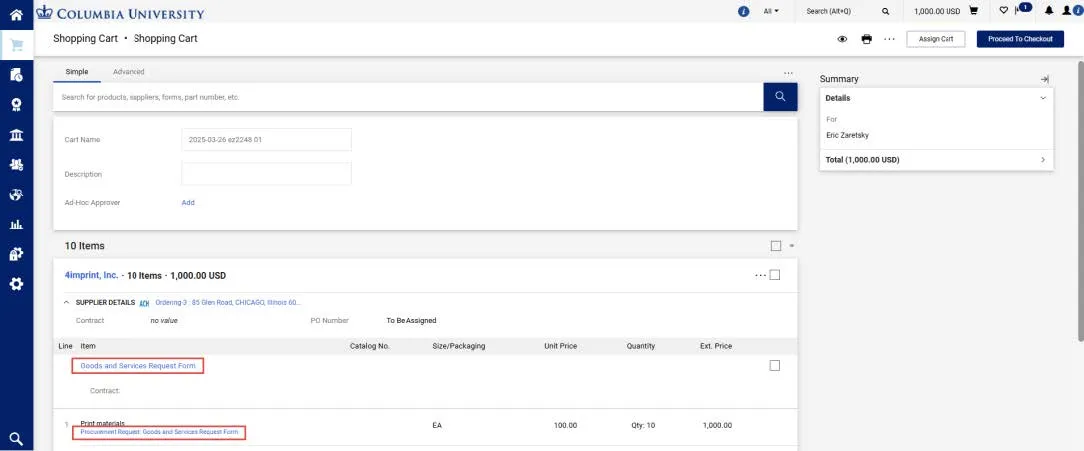Click the Qty: 10 value

pos(643,425)
